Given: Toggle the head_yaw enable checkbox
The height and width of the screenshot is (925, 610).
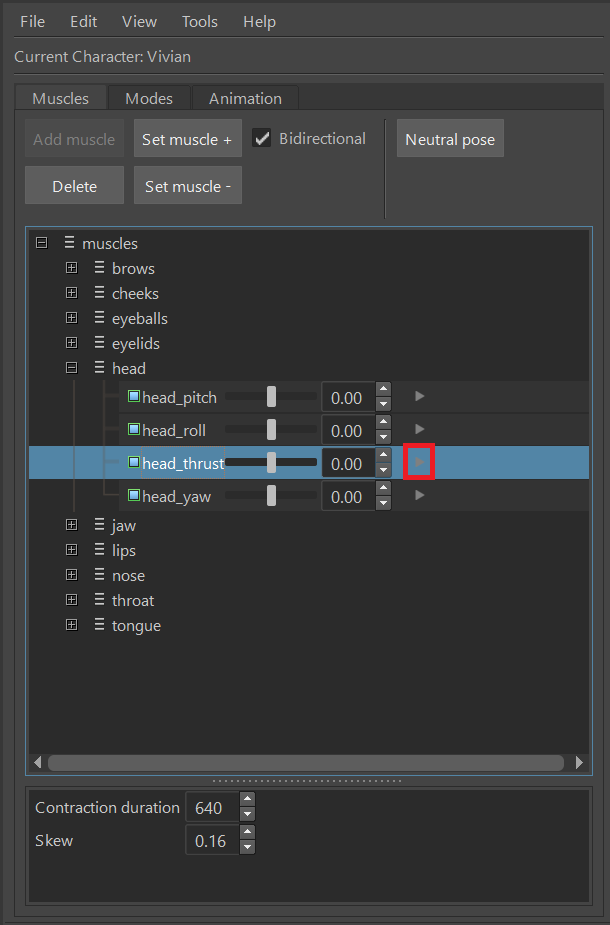Looking at the screenshot, I should [134, 495].
